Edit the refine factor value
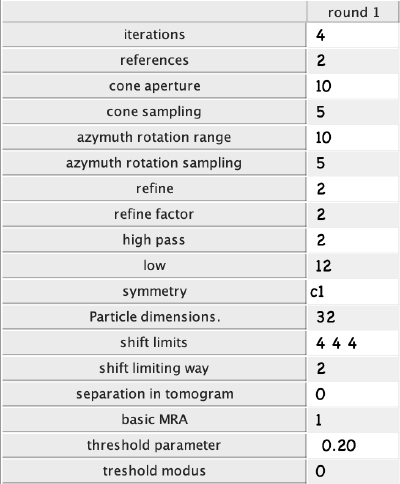Screen dimensions: 400x484 tap(353, 214)
